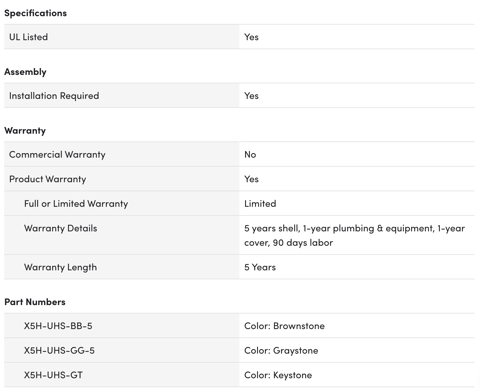Select the UL Listed row label
This screenshot has height=392, width=480.
coord(28,37)
